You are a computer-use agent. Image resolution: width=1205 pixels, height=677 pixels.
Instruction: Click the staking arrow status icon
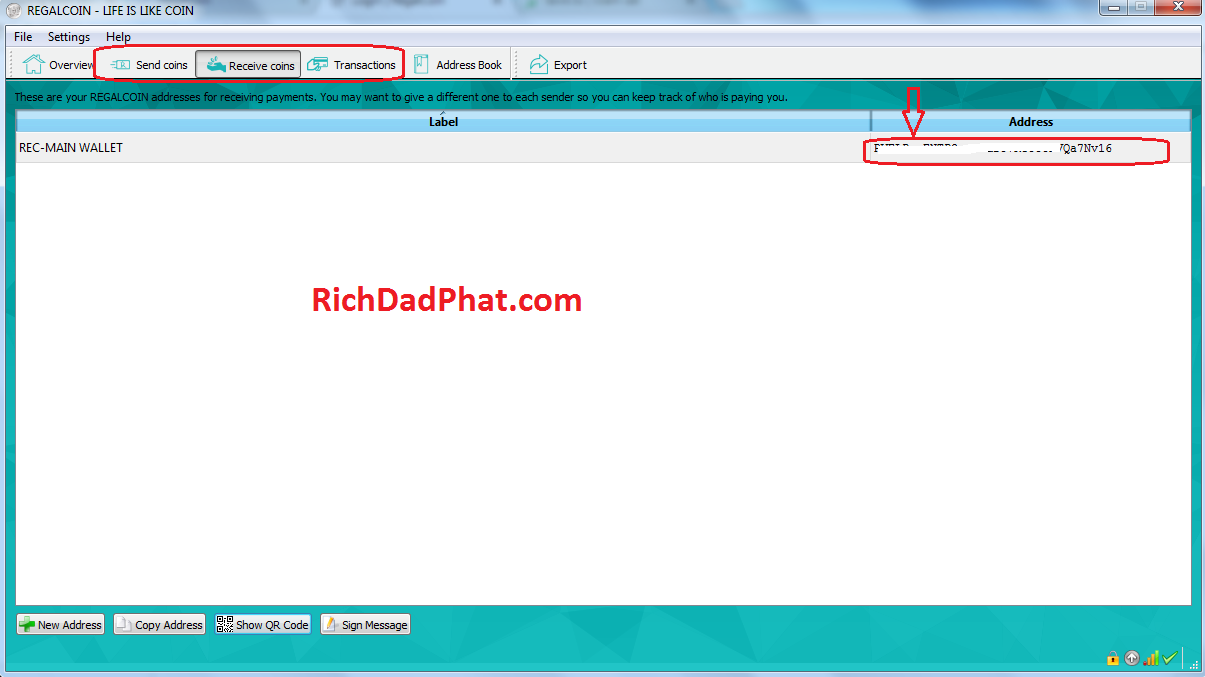(x=1132, y=658)
